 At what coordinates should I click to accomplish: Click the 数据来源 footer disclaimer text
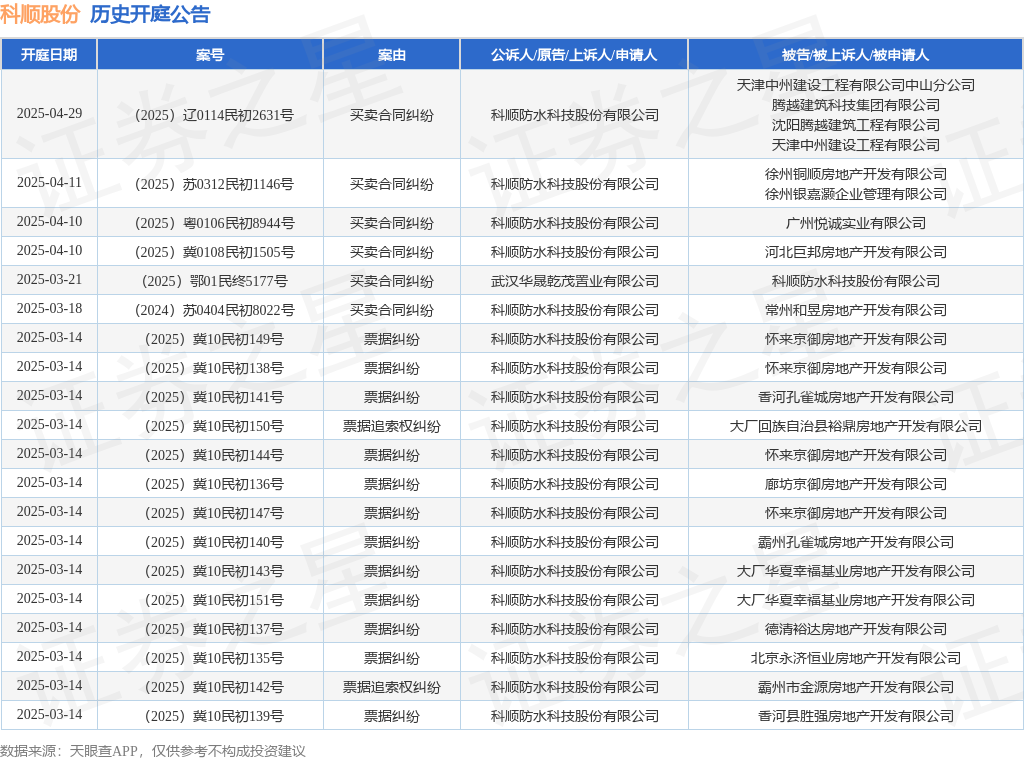click(x=153, y=751)
